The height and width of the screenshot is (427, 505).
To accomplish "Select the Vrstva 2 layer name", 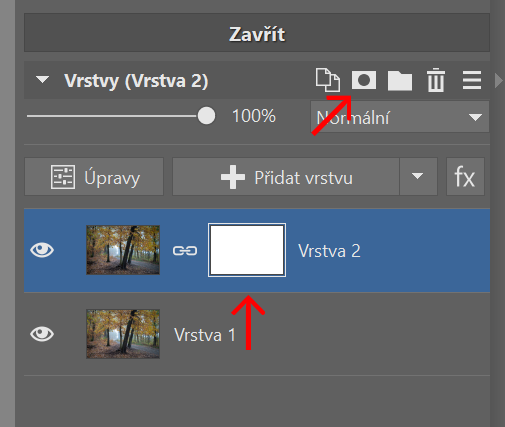I will [x=329, y=251].
